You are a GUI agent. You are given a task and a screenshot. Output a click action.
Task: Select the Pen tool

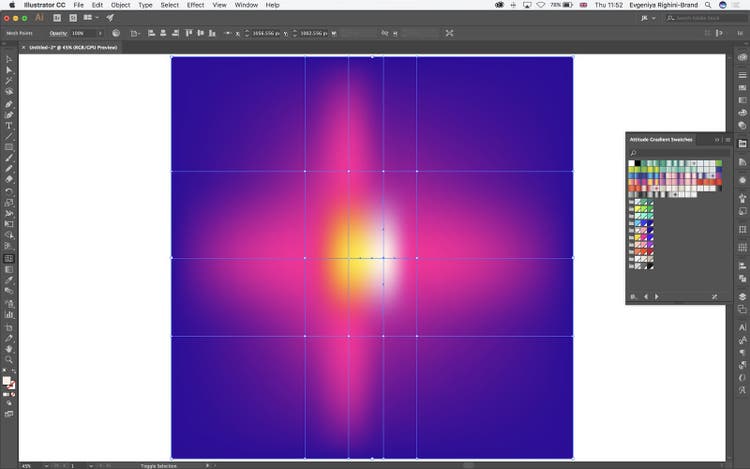(9, 104)
